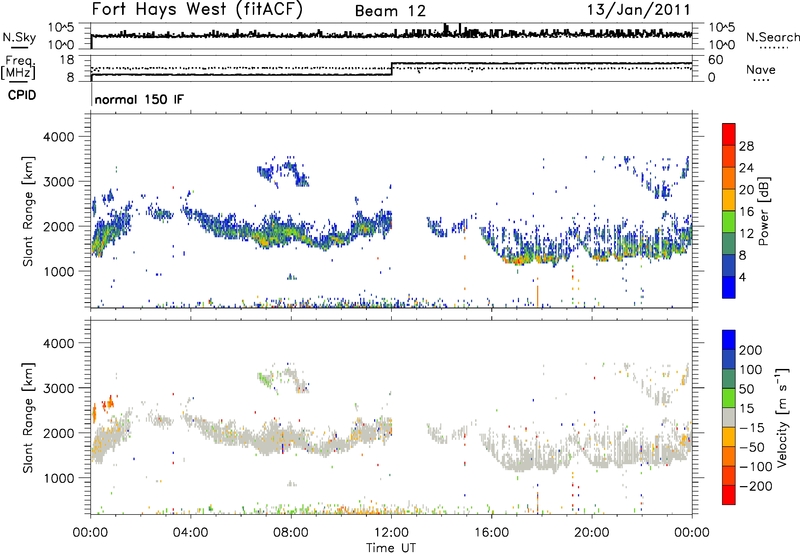Pick the light green segment of Power color bar

tap(729, 222)
